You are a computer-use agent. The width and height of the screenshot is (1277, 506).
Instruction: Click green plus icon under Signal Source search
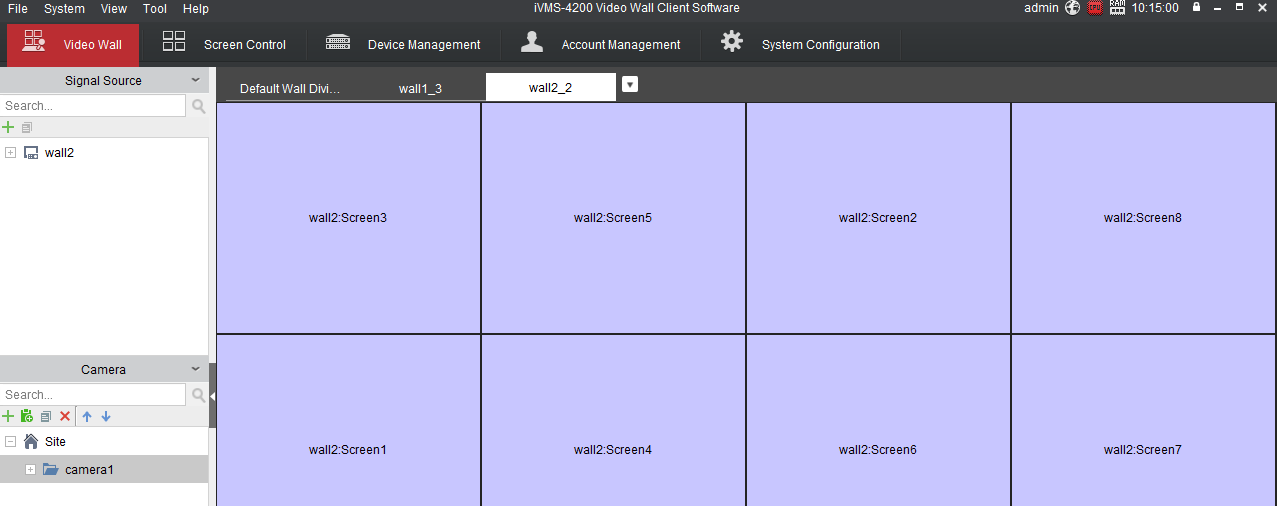pyautogui.click(x=8, y=127)
